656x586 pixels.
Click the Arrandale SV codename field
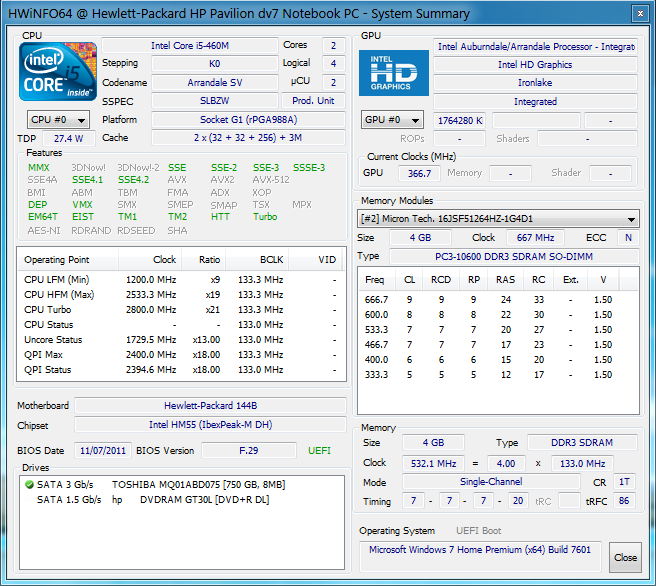[x=215, y=82]
